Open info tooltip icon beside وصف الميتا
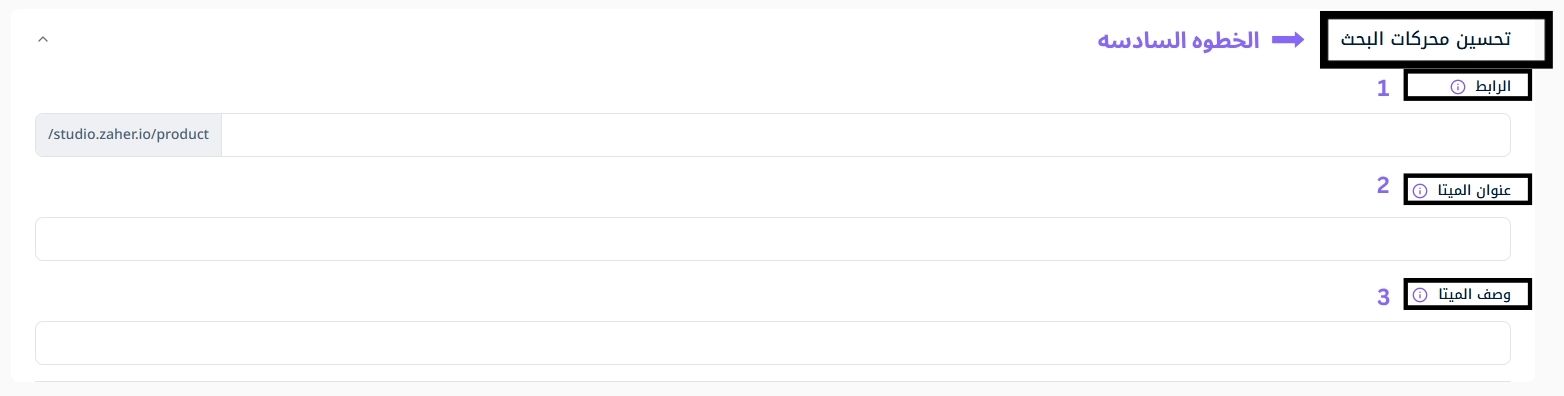Screen dimensions: 1564x396 (x=1420, y=295)
